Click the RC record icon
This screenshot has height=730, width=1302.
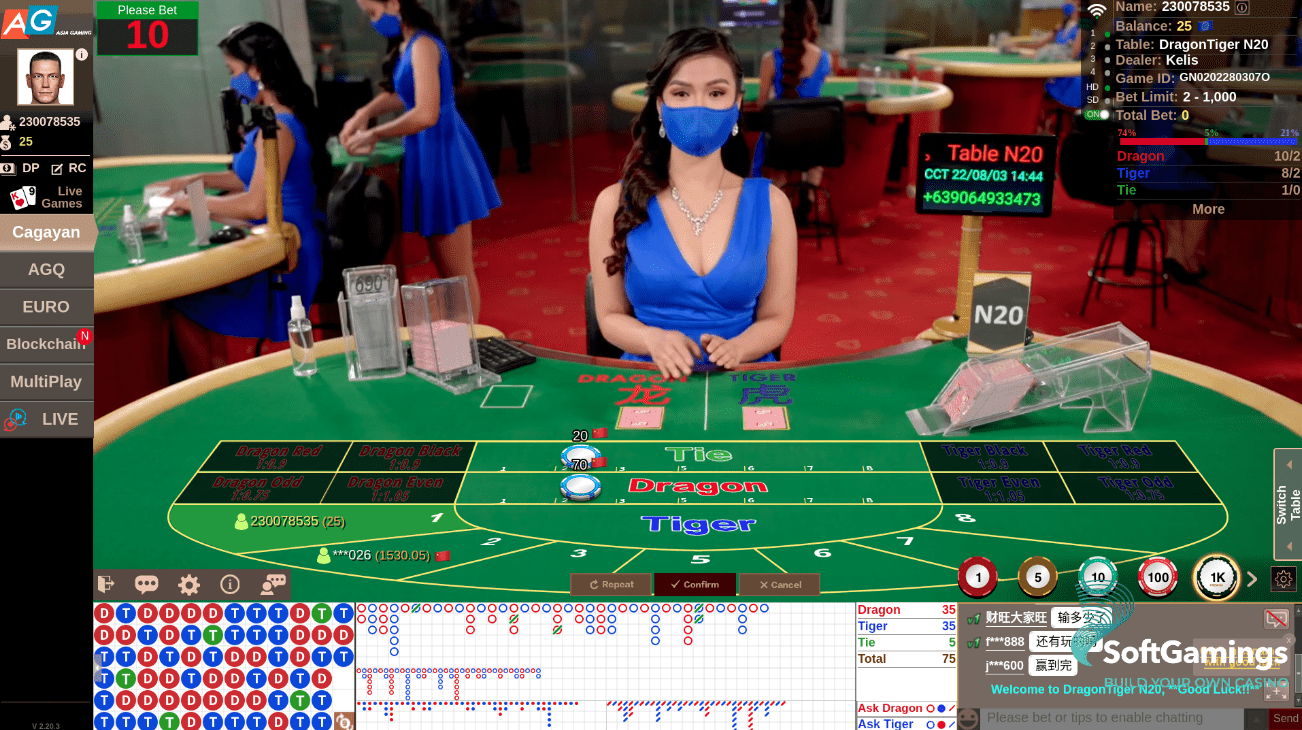tap(57, 169)
